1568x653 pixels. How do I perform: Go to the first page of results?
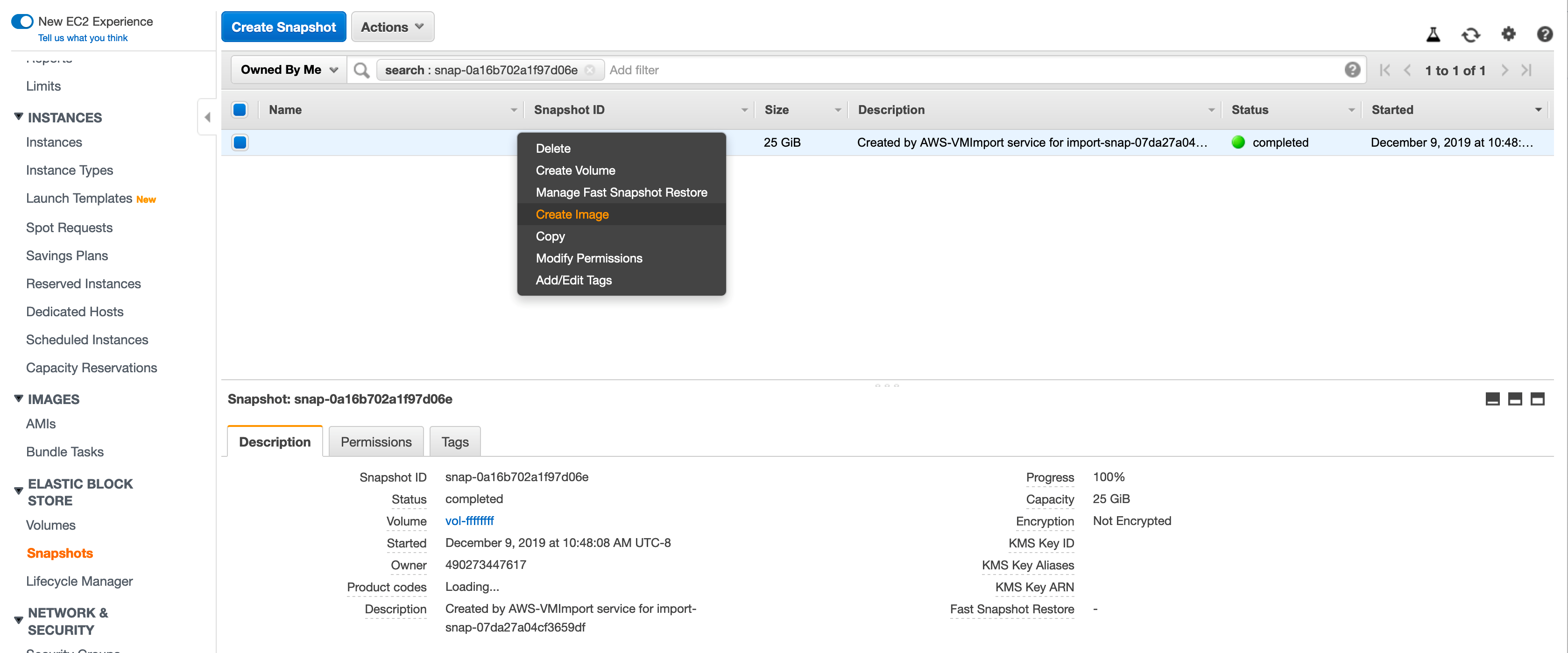[x=1385, y=70]
